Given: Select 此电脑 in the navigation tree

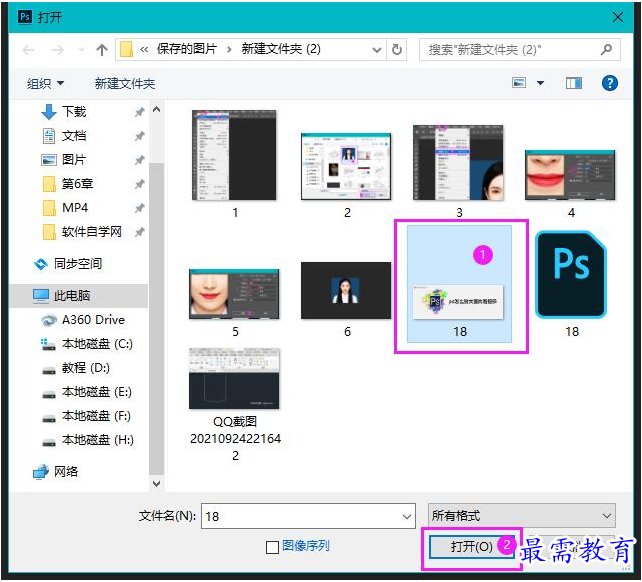Looking at the screenshot, I should click(x=72, y=296).
